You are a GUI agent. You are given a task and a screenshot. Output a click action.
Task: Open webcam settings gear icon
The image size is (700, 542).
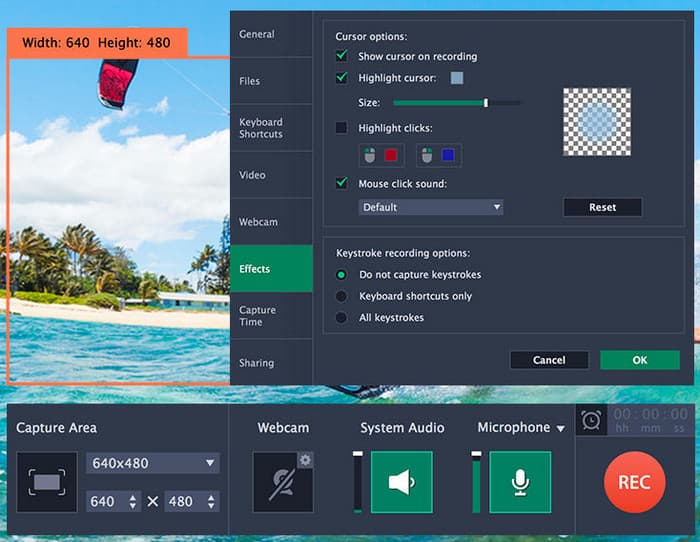click(x=305, y=460)
